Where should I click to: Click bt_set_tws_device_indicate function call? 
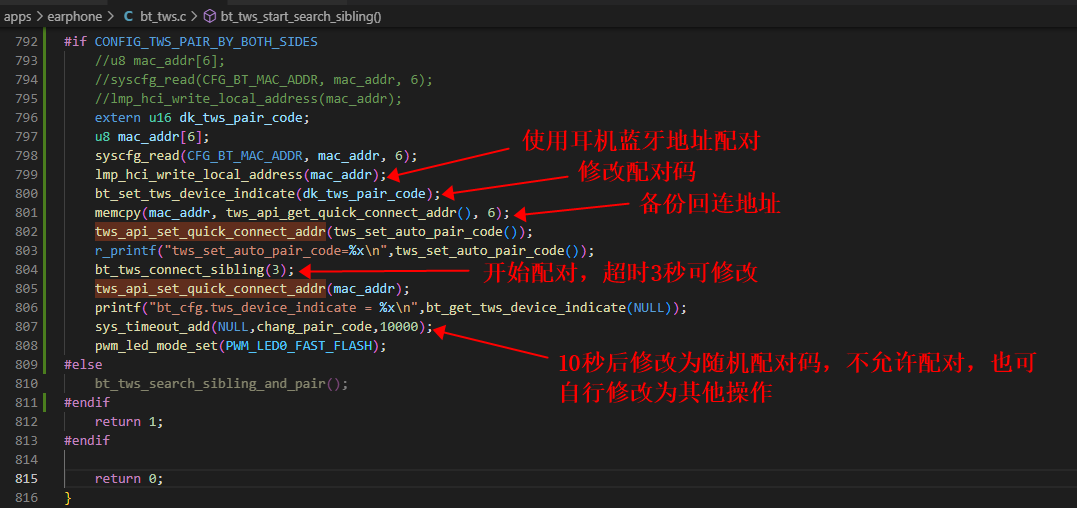[x=196, y=194]
